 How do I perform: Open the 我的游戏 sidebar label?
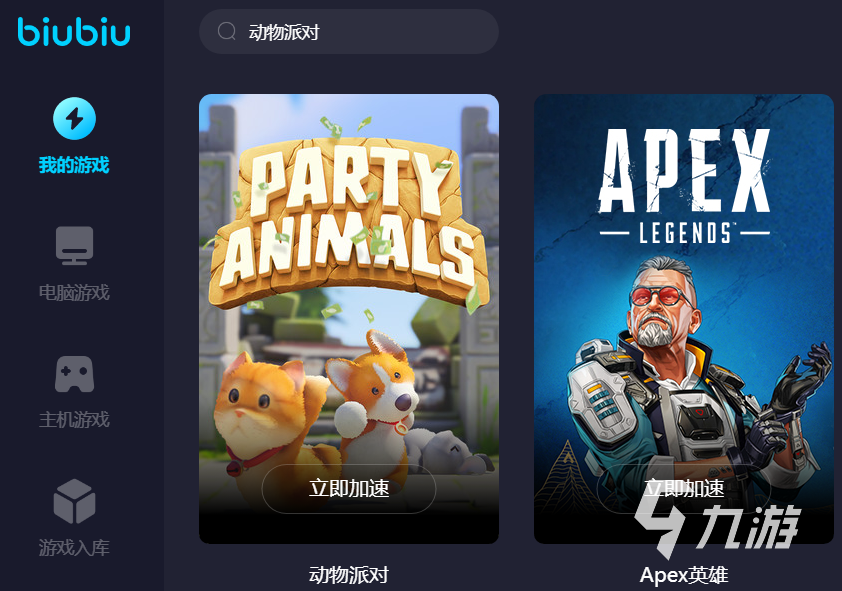(74, 165)
